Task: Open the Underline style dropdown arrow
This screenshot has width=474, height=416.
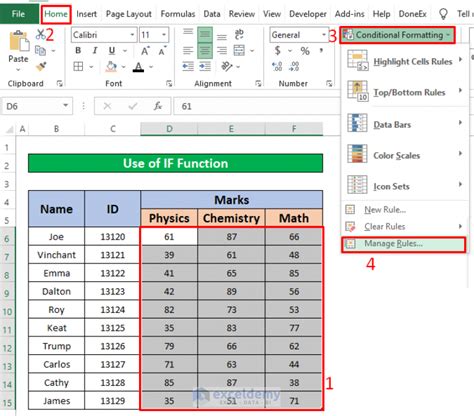Action: (x=125, y=51)
